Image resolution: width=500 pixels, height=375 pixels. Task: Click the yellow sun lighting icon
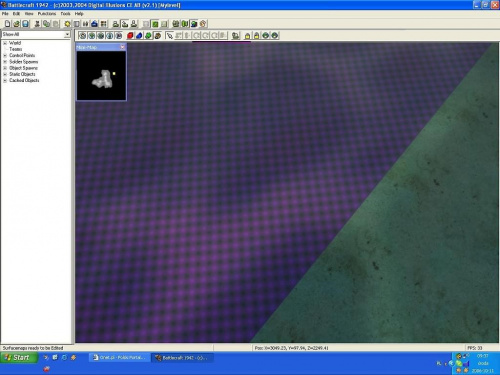click(x=67, y=24)
